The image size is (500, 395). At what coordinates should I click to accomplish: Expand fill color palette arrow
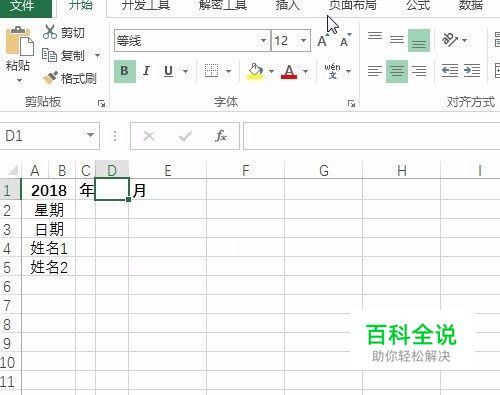271,71
